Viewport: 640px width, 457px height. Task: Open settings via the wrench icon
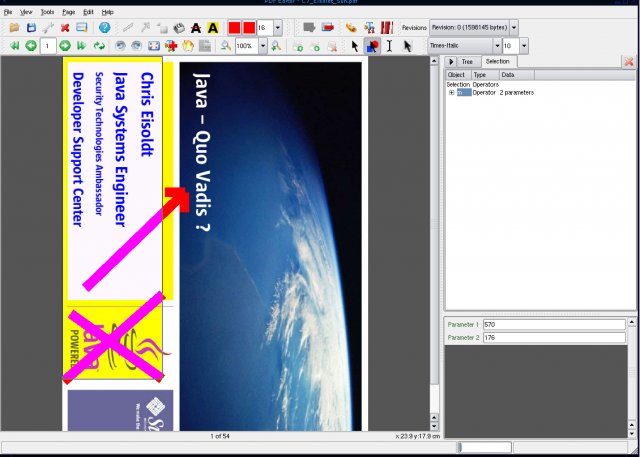coord(48,28)
